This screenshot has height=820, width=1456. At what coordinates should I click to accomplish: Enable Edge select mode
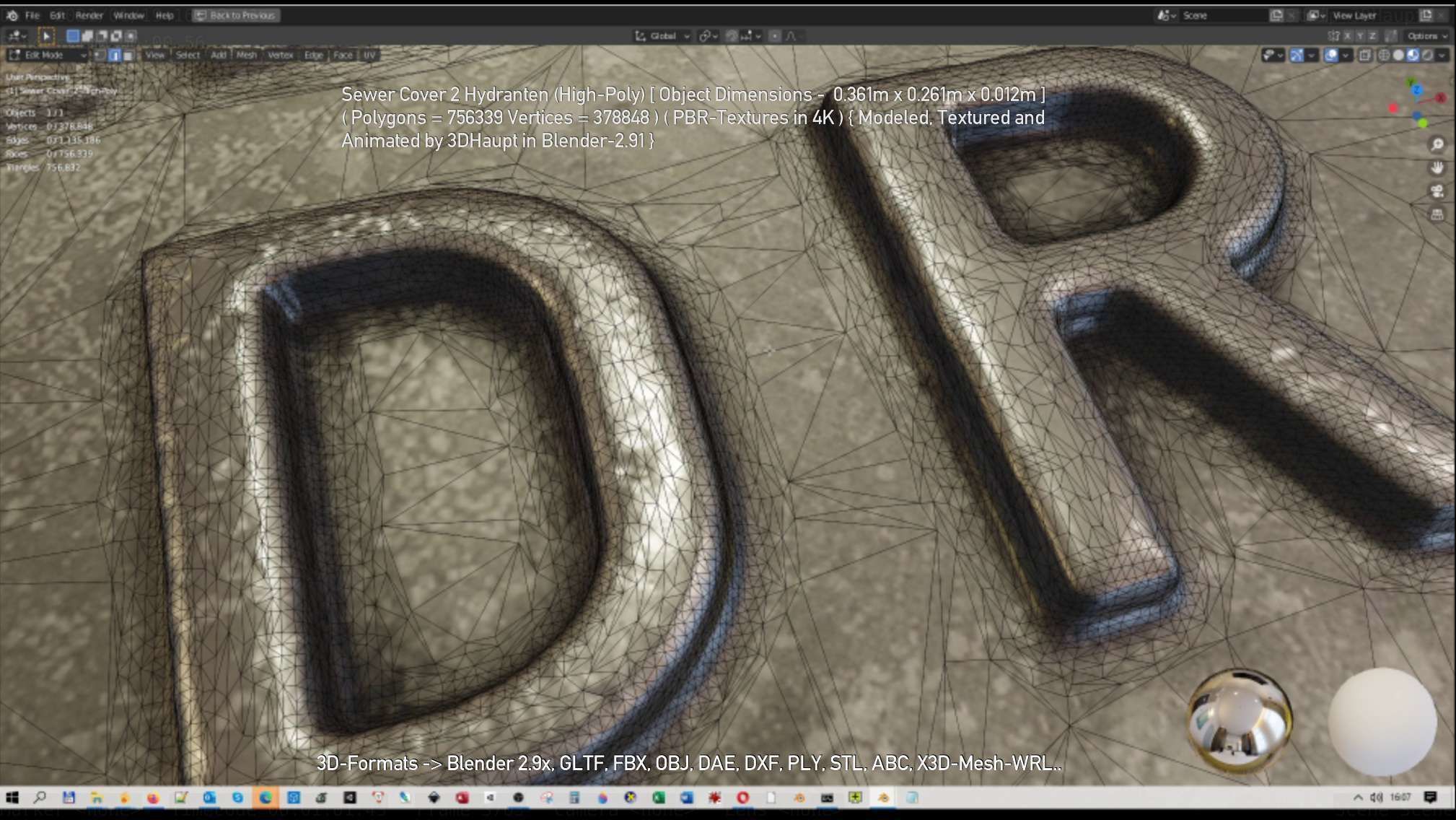click(x=114, y=55)
